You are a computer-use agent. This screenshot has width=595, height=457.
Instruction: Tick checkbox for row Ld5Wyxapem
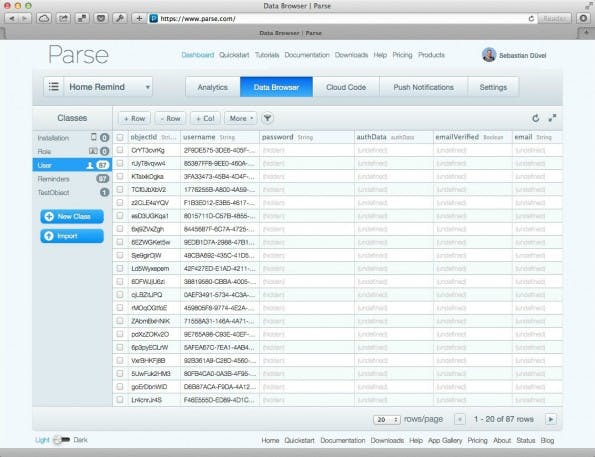(120, 268)
